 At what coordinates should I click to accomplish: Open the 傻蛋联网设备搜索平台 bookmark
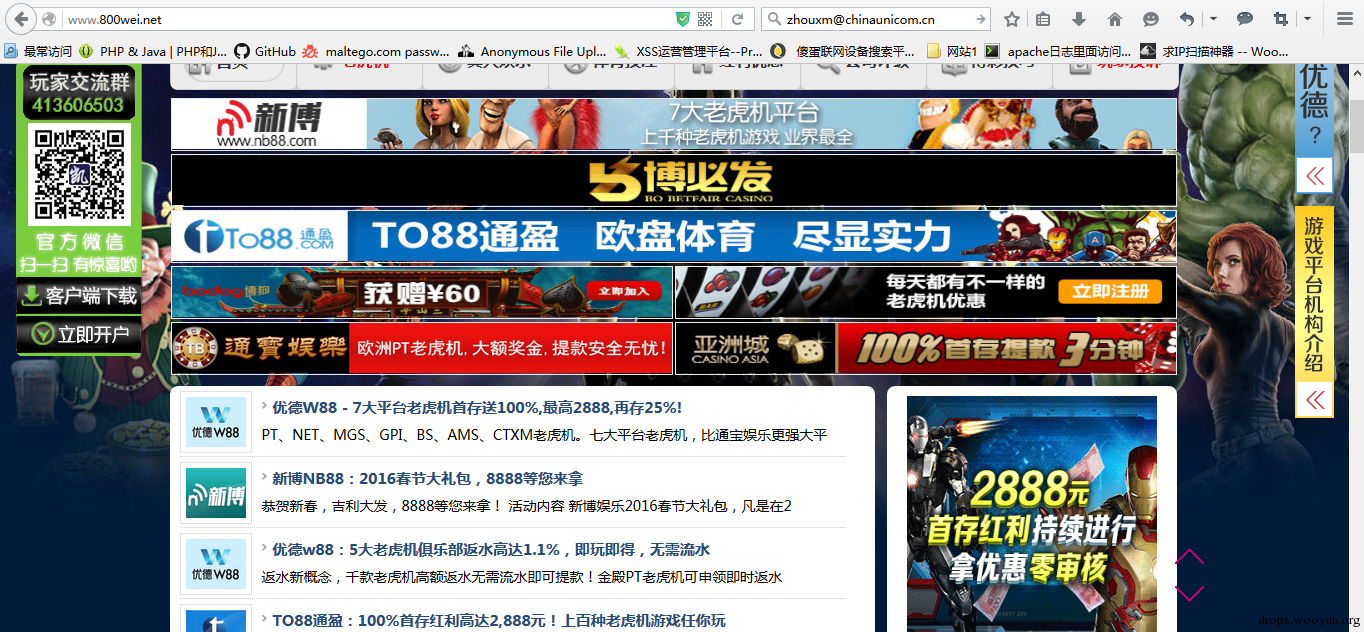click(843, 51)
